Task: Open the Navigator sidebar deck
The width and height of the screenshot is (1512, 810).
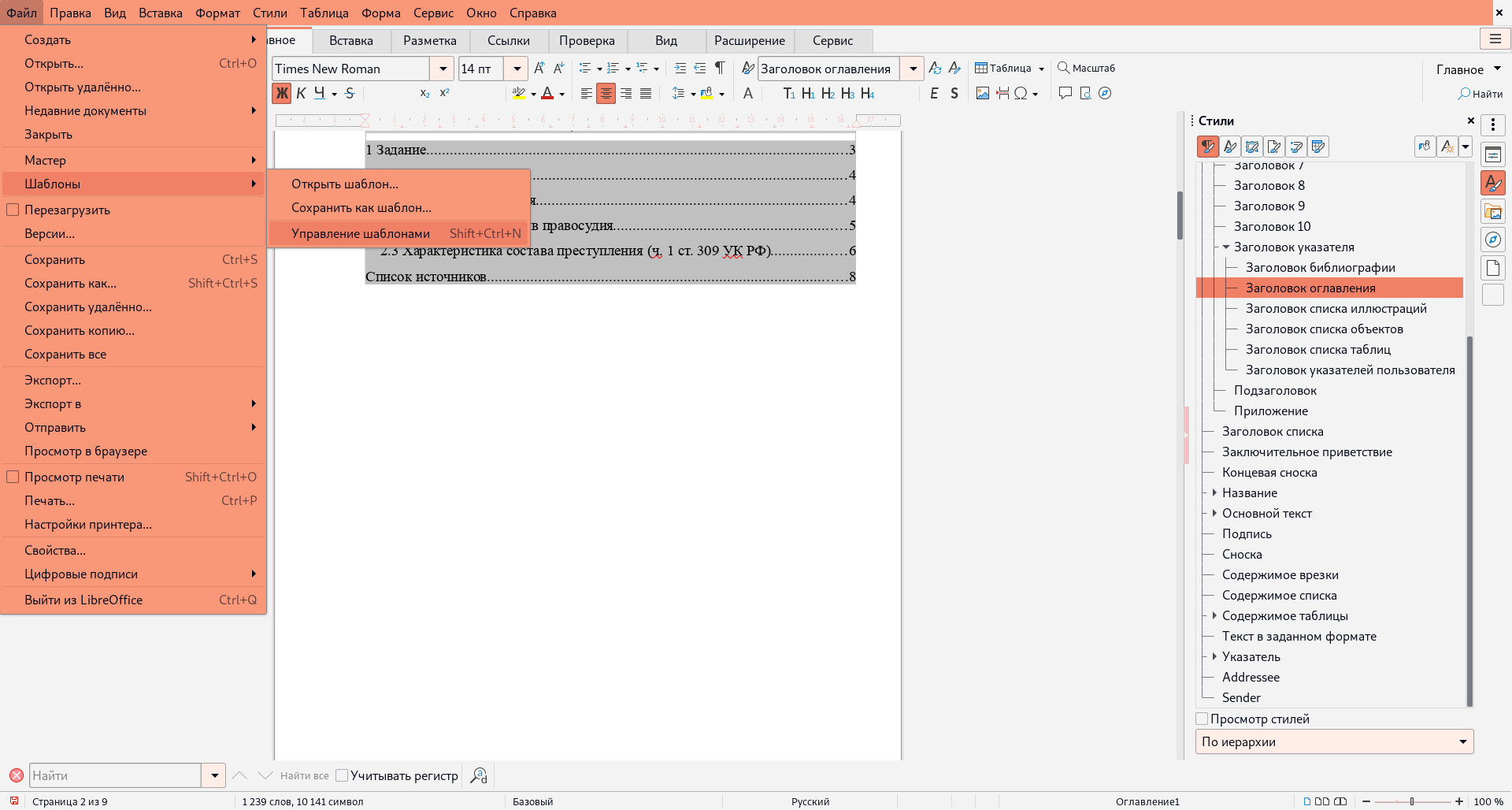Action: (1492, 240)
